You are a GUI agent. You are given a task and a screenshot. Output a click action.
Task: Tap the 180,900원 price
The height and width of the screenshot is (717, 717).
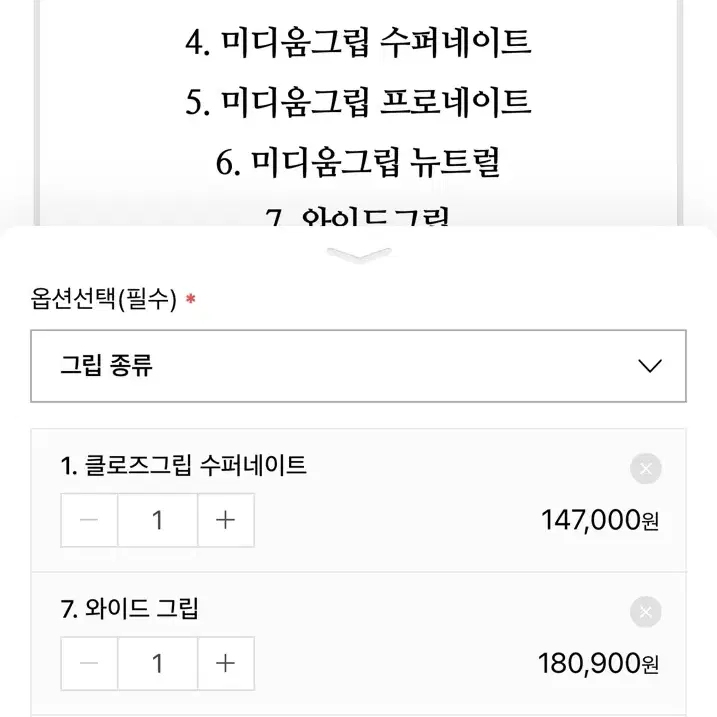(x=598, y=663)
